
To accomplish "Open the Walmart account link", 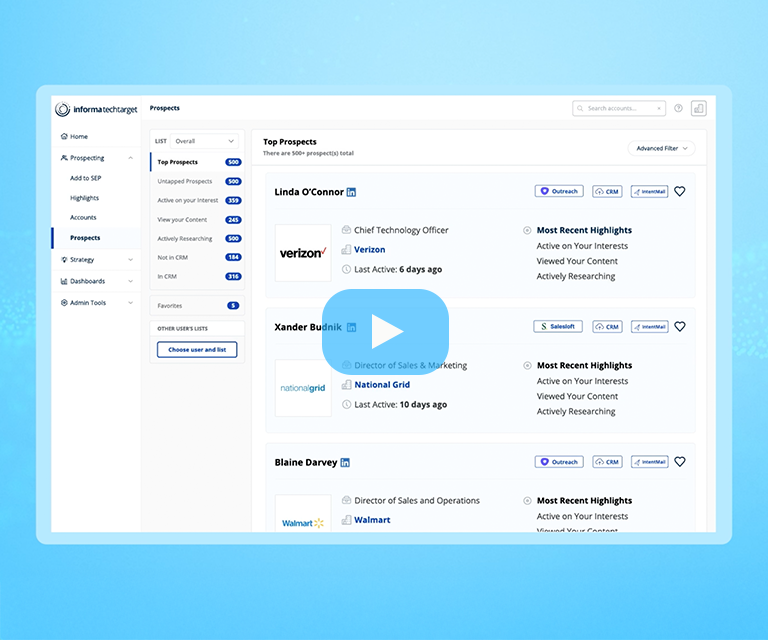I will click(372, 520).
